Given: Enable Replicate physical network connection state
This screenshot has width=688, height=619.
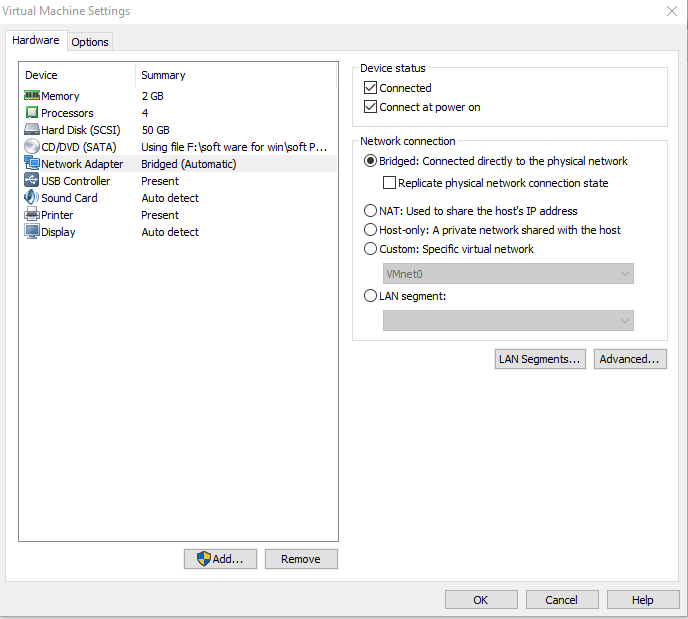Looking at the screenshot, I should tap(389, 182).
